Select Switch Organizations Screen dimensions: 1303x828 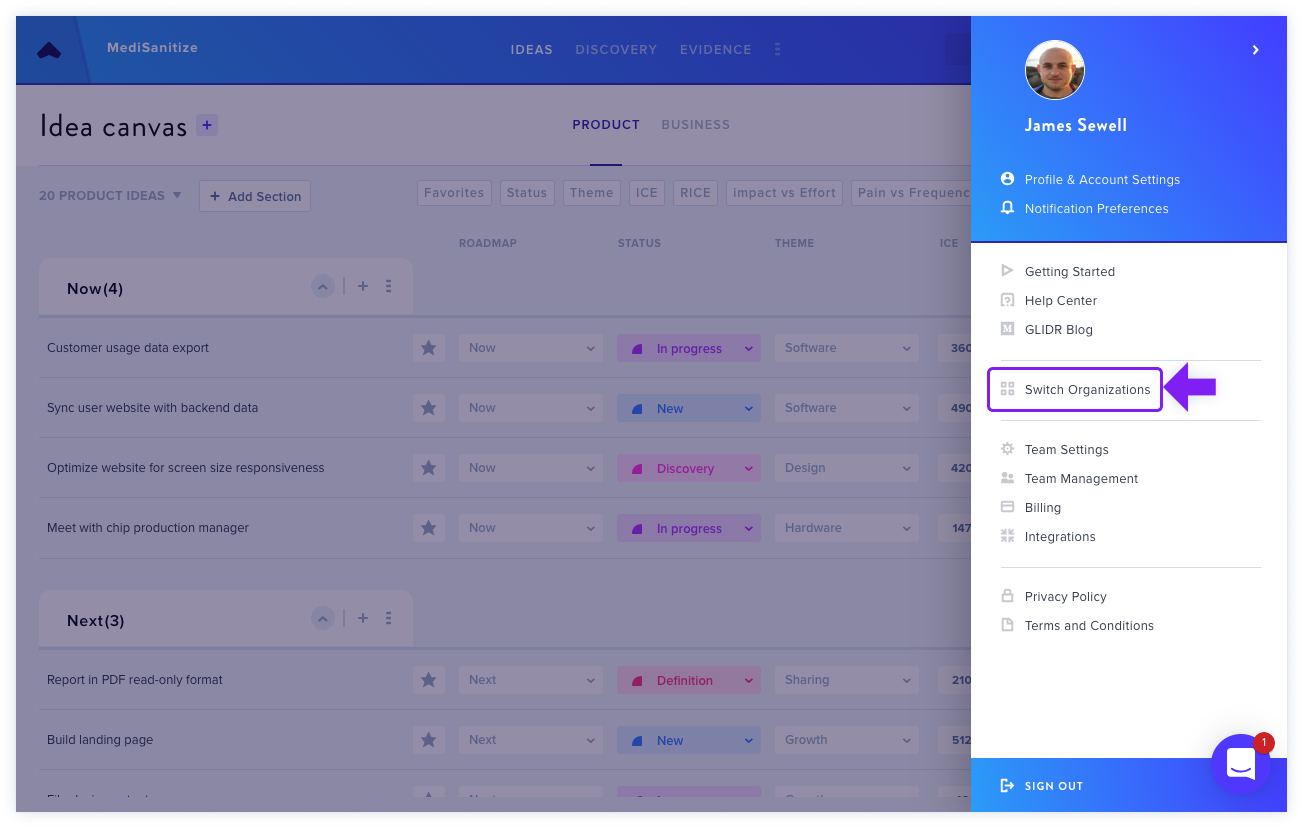tap(1075, 389)
